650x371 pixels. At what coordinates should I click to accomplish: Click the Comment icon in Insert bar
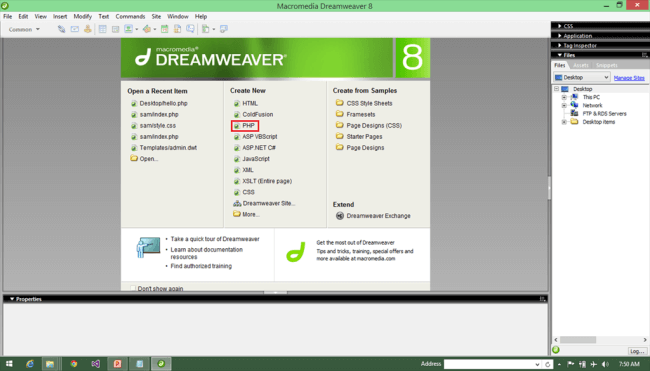click(x=190, y=29)
